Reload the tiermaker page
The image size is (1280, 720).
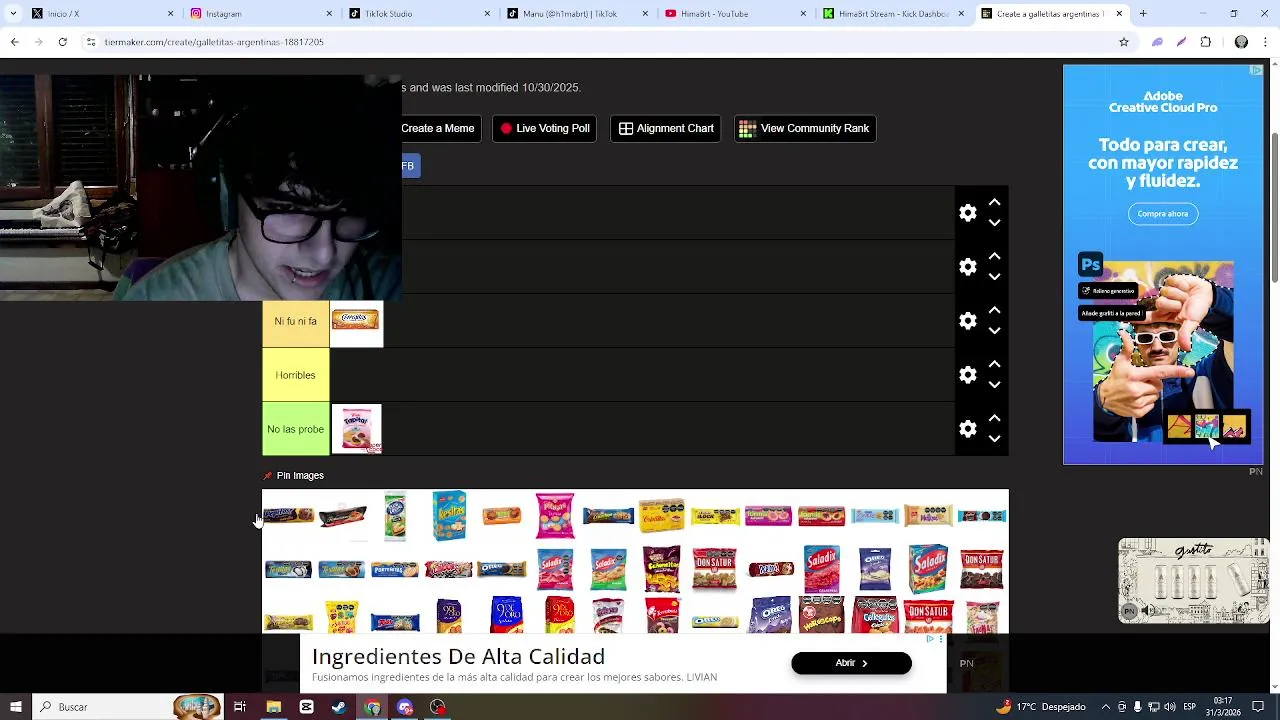point(62,42)
